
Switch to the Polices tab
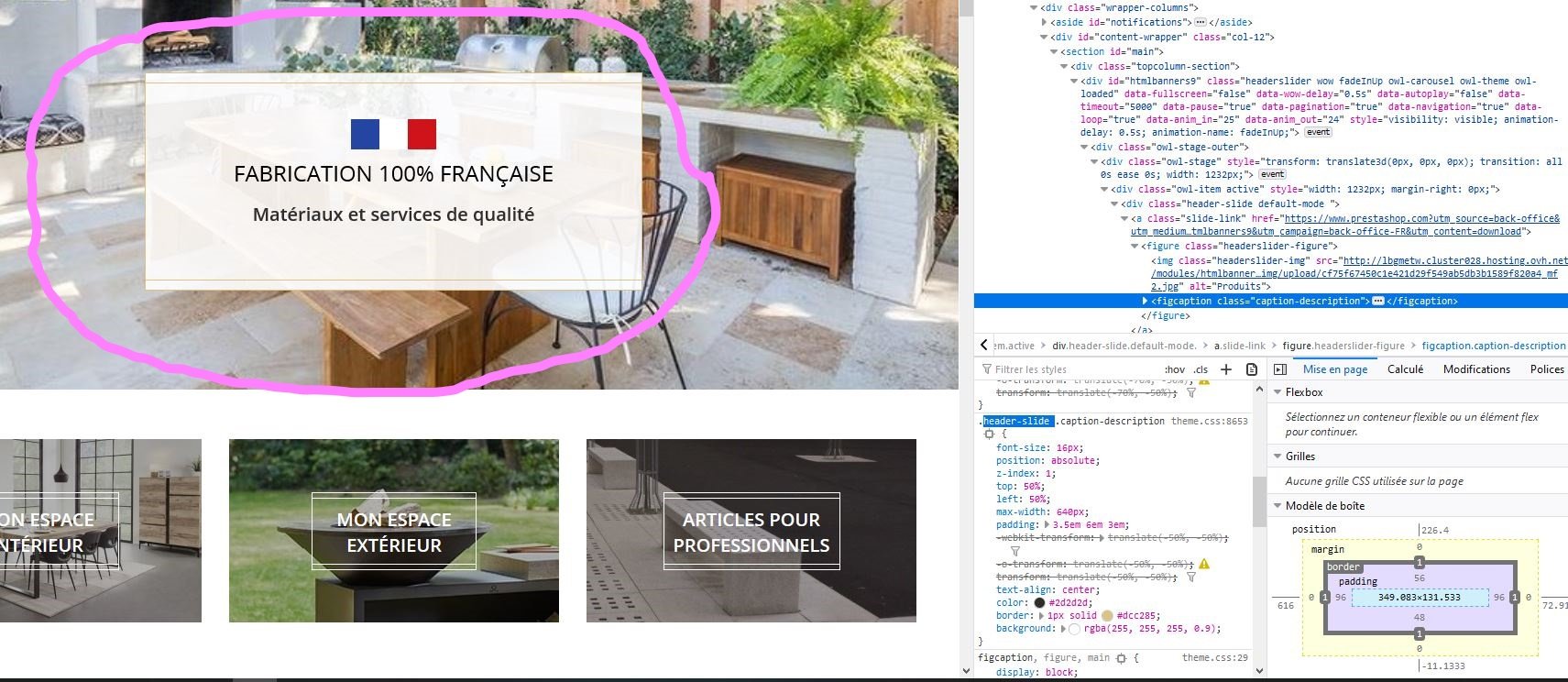[x=1547, y=368]
